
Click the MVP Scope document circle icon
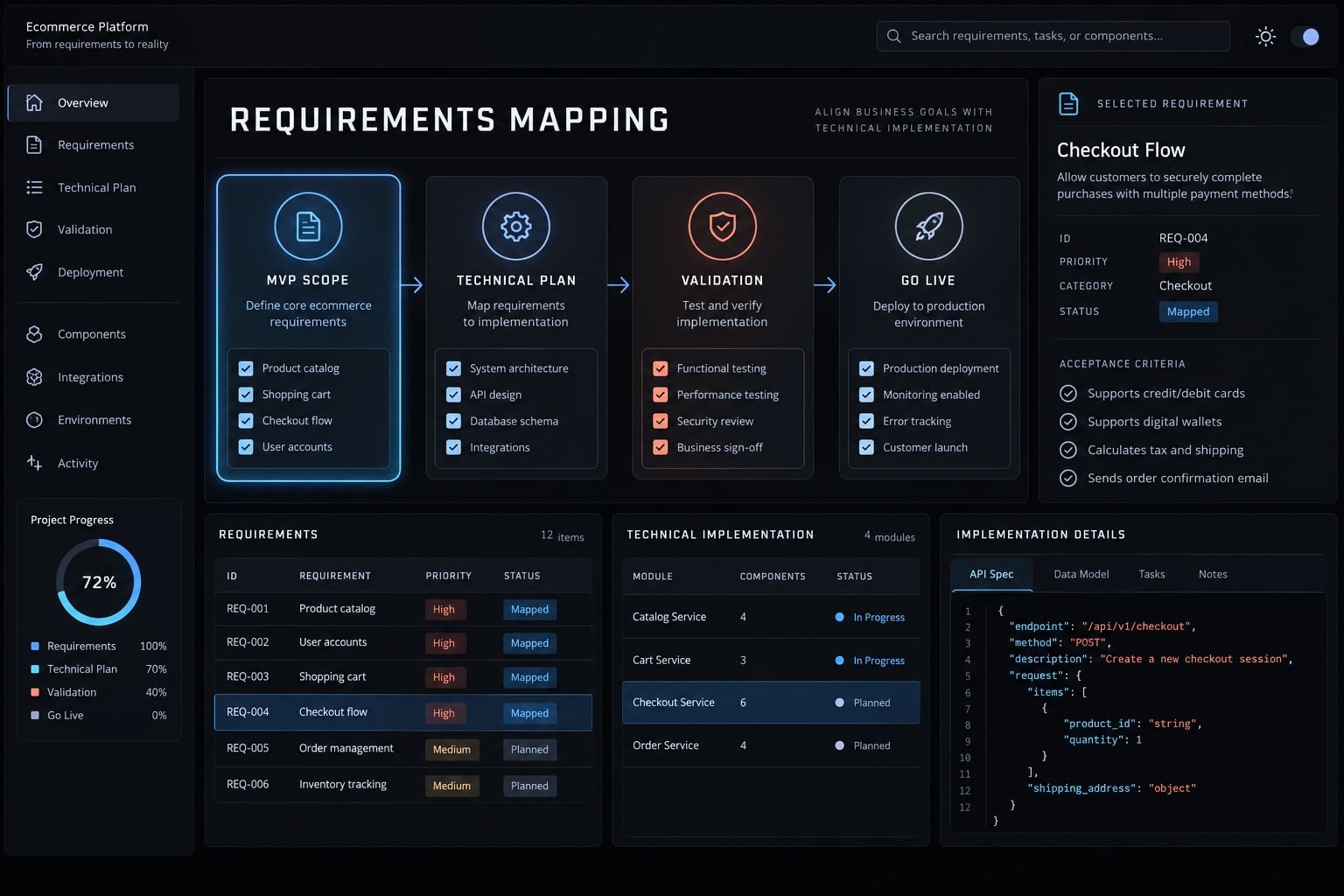308,226
